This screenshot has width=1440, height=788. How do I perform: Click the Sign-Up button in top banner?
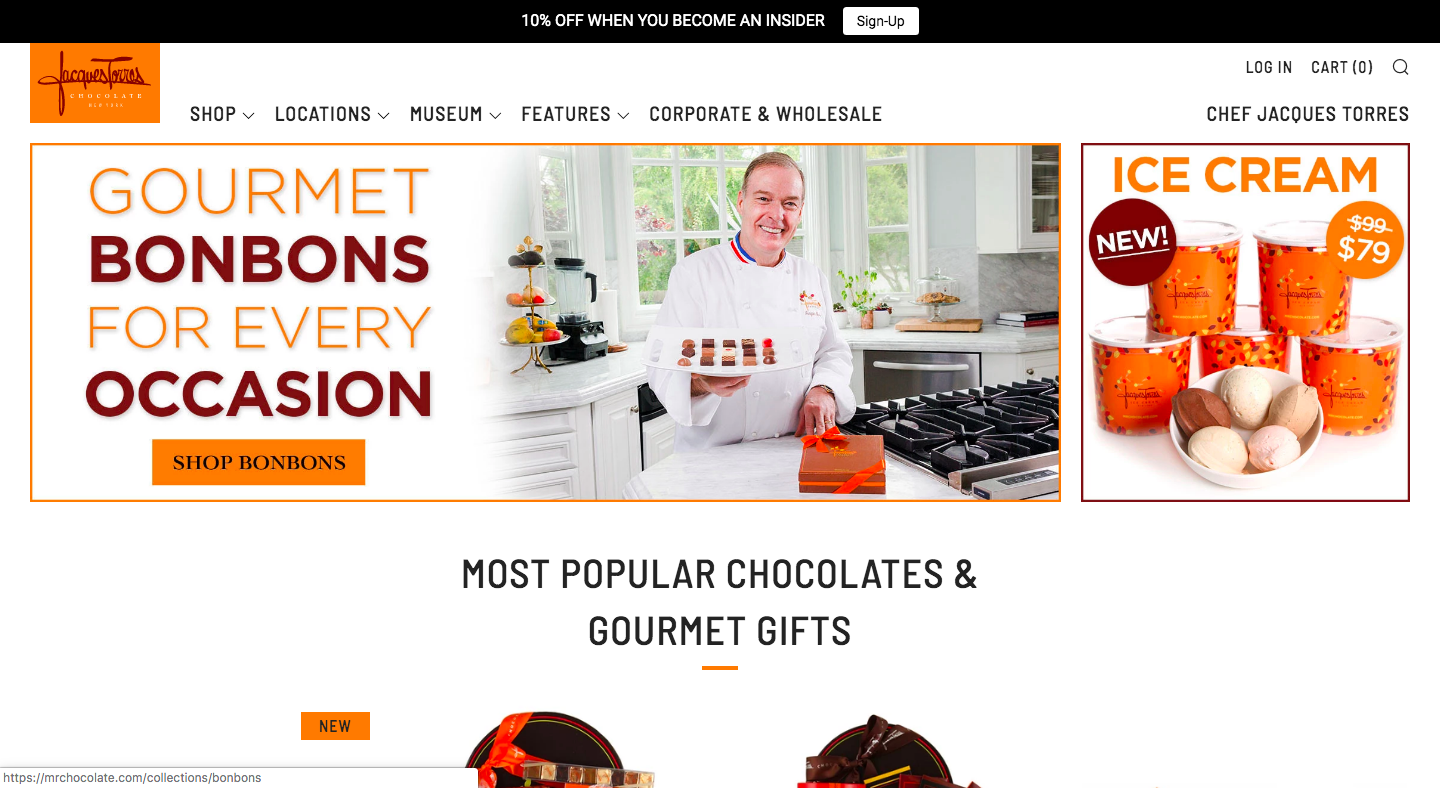[880, 21]
